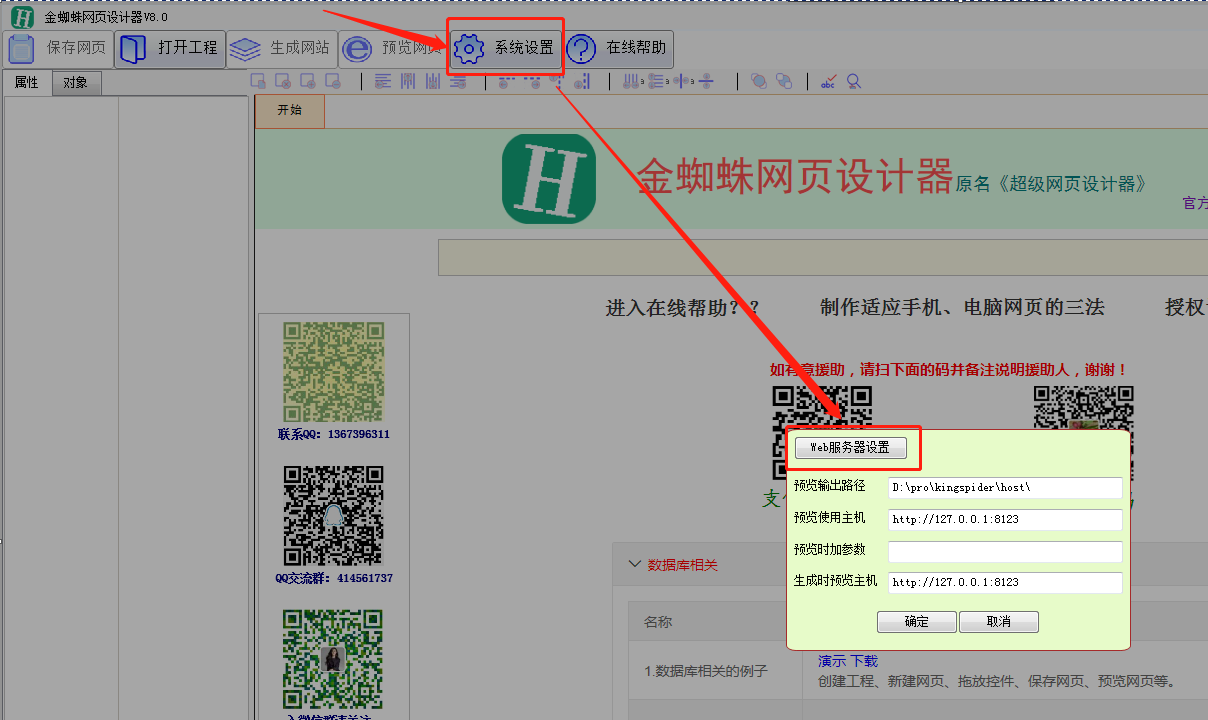Click the green H application logo in the title bar

click(x=21, y=16)
